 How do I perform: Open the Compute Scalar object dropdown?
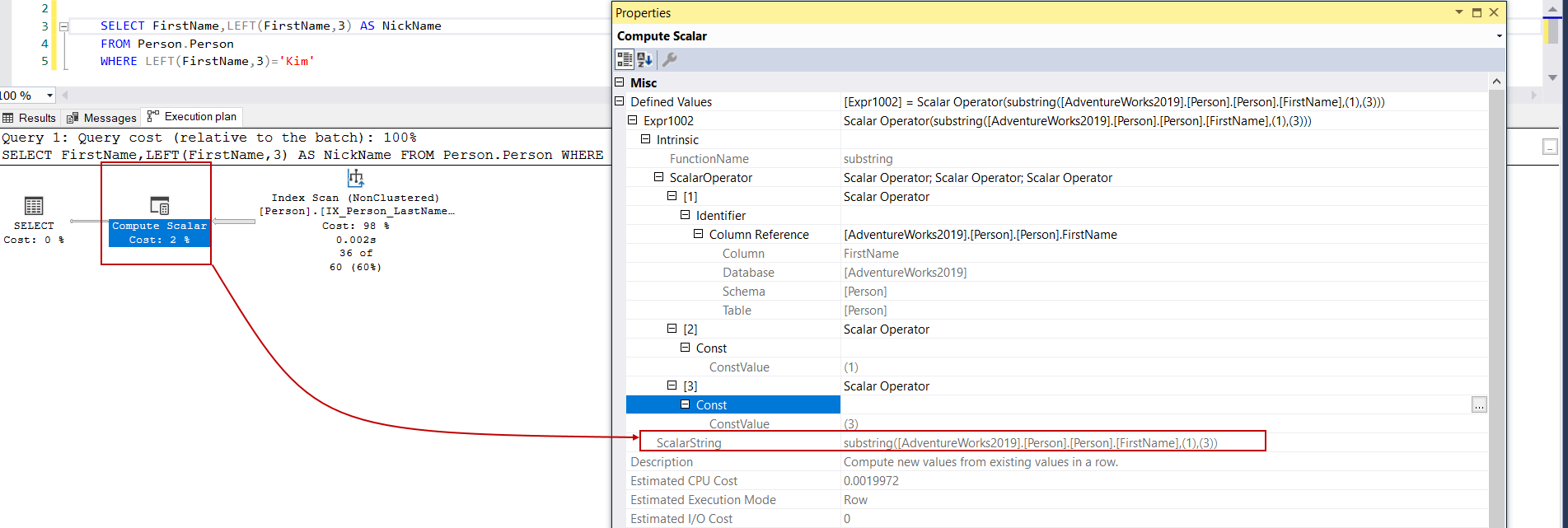click(x=1499, y=36)
